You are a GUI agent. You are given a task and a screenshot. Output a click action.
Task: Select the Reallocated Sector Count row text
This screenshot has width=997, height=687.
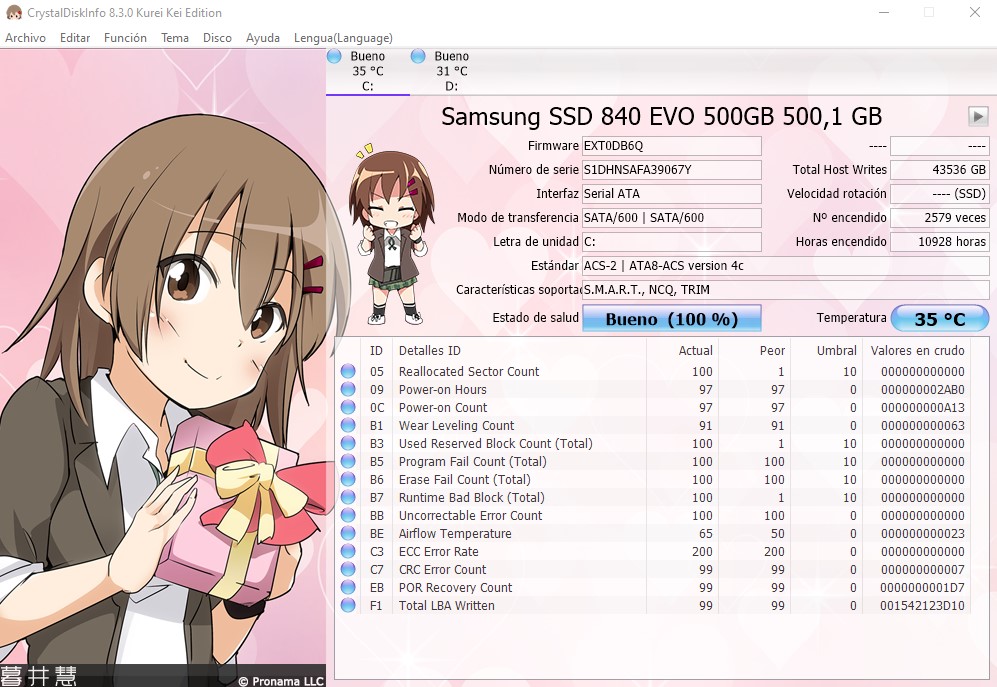pyautogui.click(x=469, y=371)
